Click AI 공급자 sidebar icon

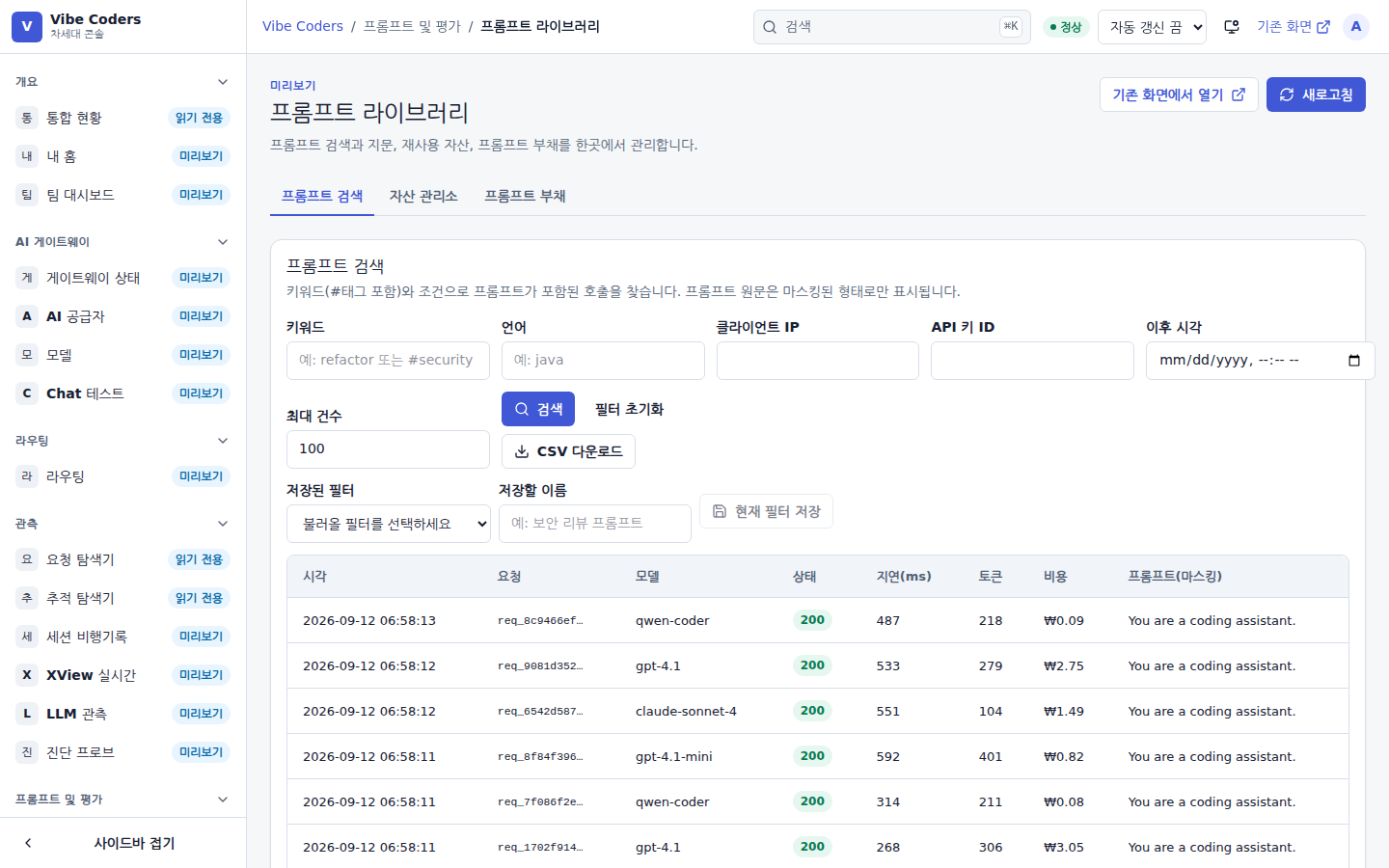(x=27, y=316)
